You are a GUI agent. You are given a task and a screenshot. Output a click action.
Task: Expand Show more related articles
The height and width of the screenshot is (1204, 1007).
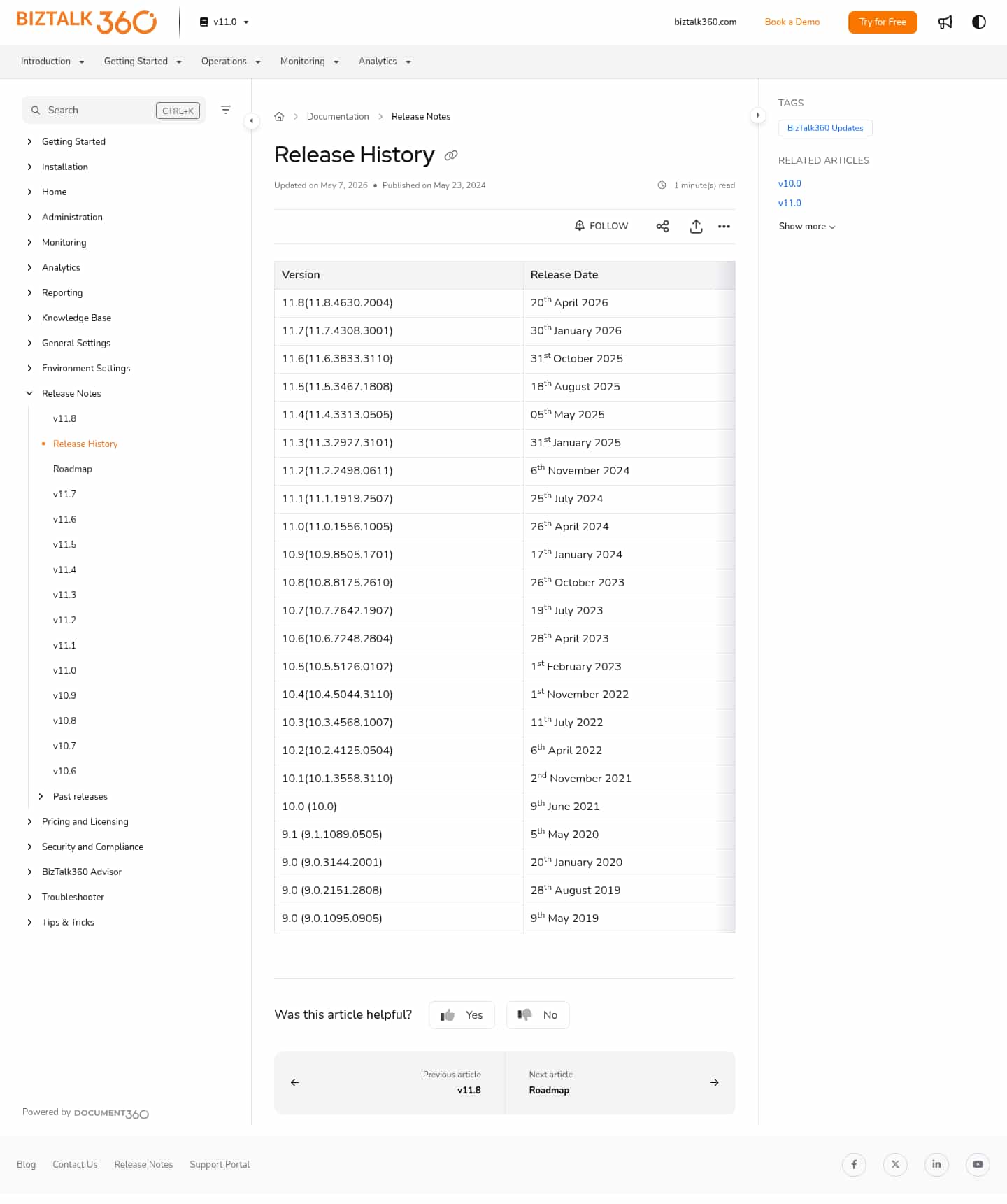tap(807, 227)
